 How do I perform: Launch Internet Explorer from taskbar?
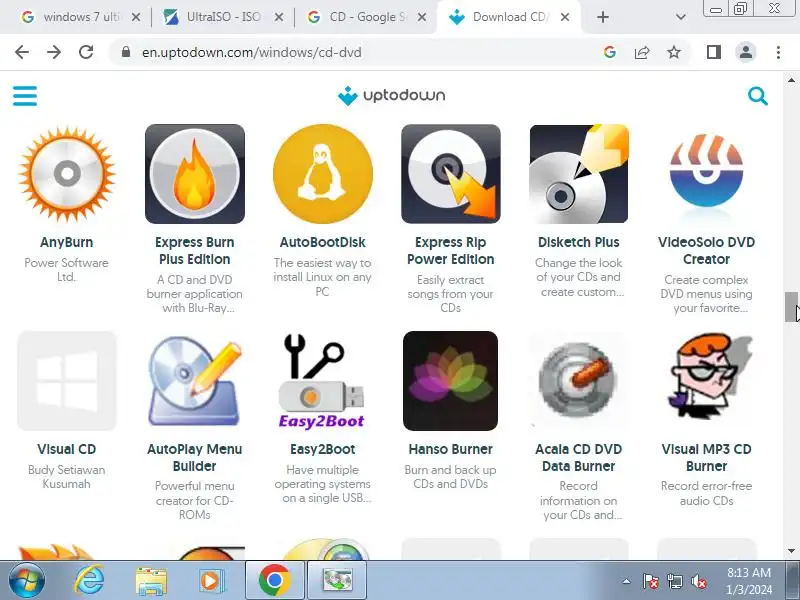click(x=90, y=581)
